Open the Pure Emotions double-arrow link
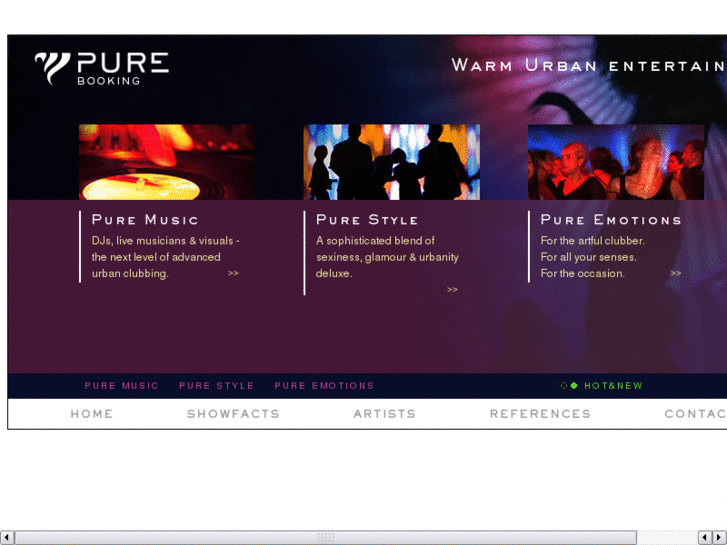Image resolution: width=727 pixels, height=545 pixels. click(676, 273)
